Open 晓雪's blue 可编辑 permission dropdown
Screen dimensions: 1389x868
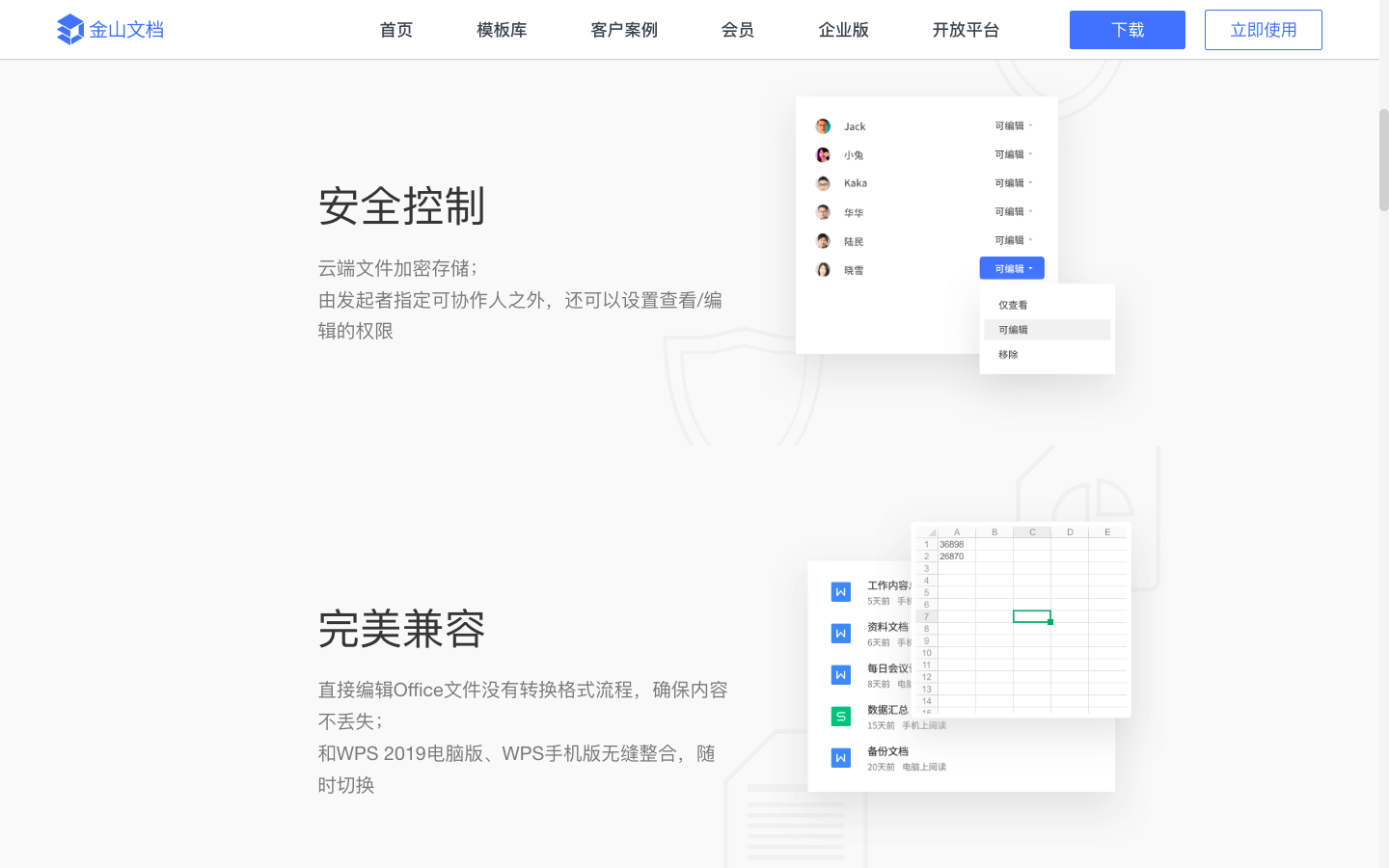1011,267
